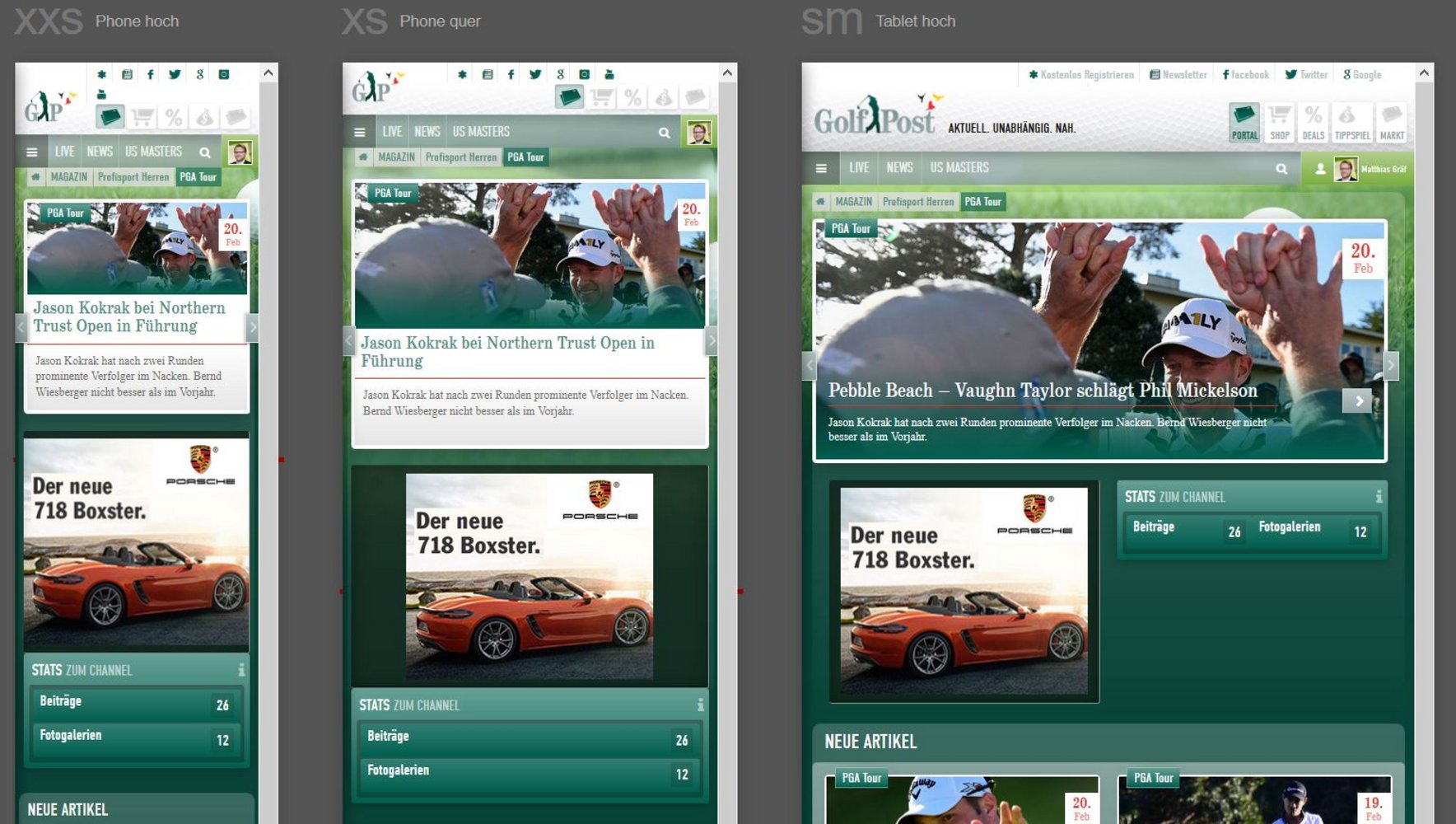Click the home breadcrumb icon in XXS view
The width and height of the screenshot is (1456, 824).
tap(35, 176)
